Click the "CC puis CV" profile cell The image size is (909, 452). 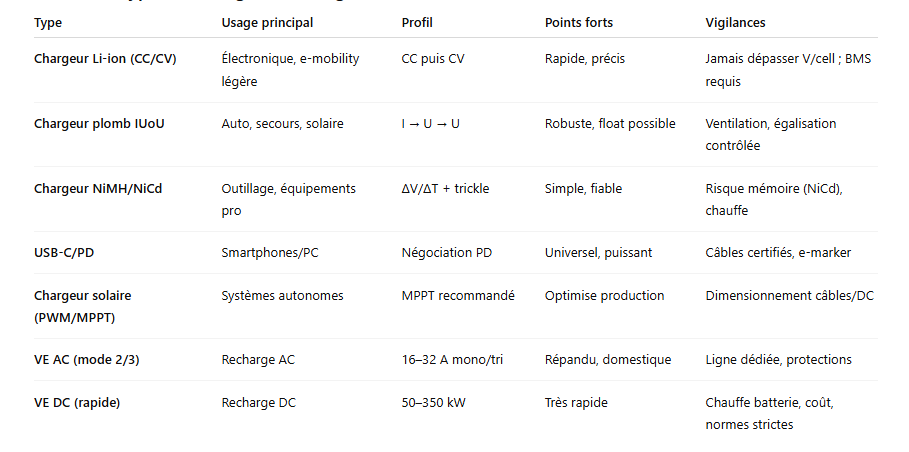[x=433, y=59]
